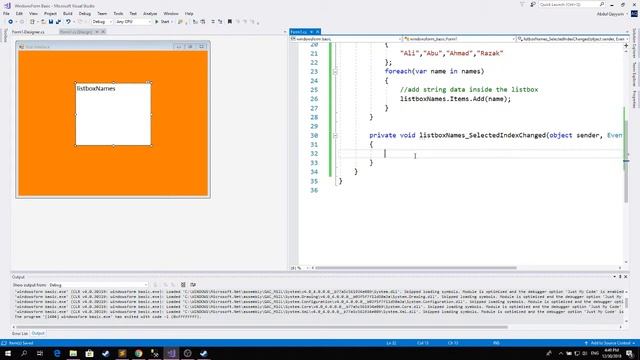This screenshot has width=640, height=360.
Task: Click the Undo icon in toolbar
Action: tap(68, 22)
